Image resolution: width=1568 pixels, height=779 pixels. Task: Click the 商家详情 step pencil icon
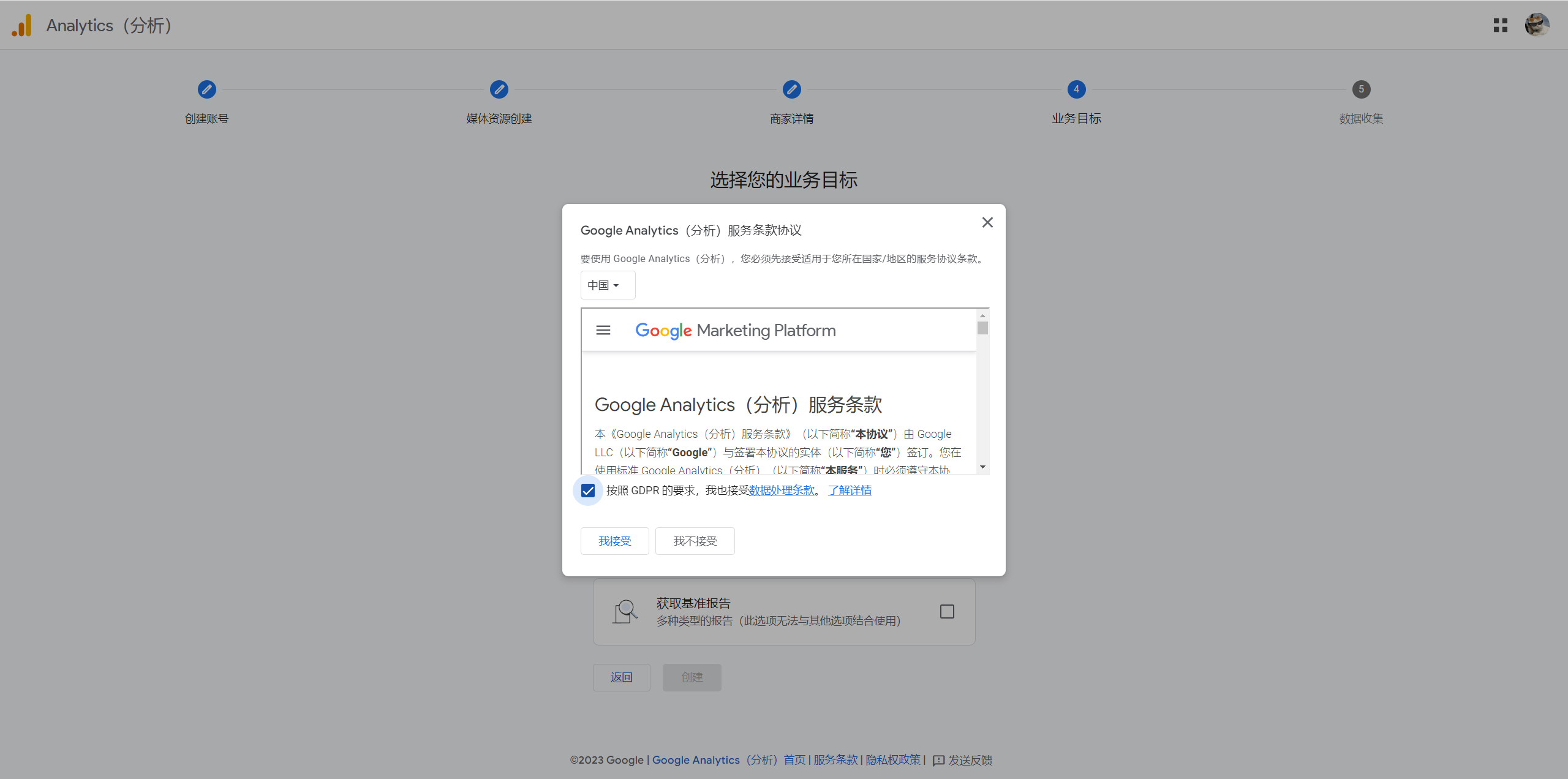point(791,89)
